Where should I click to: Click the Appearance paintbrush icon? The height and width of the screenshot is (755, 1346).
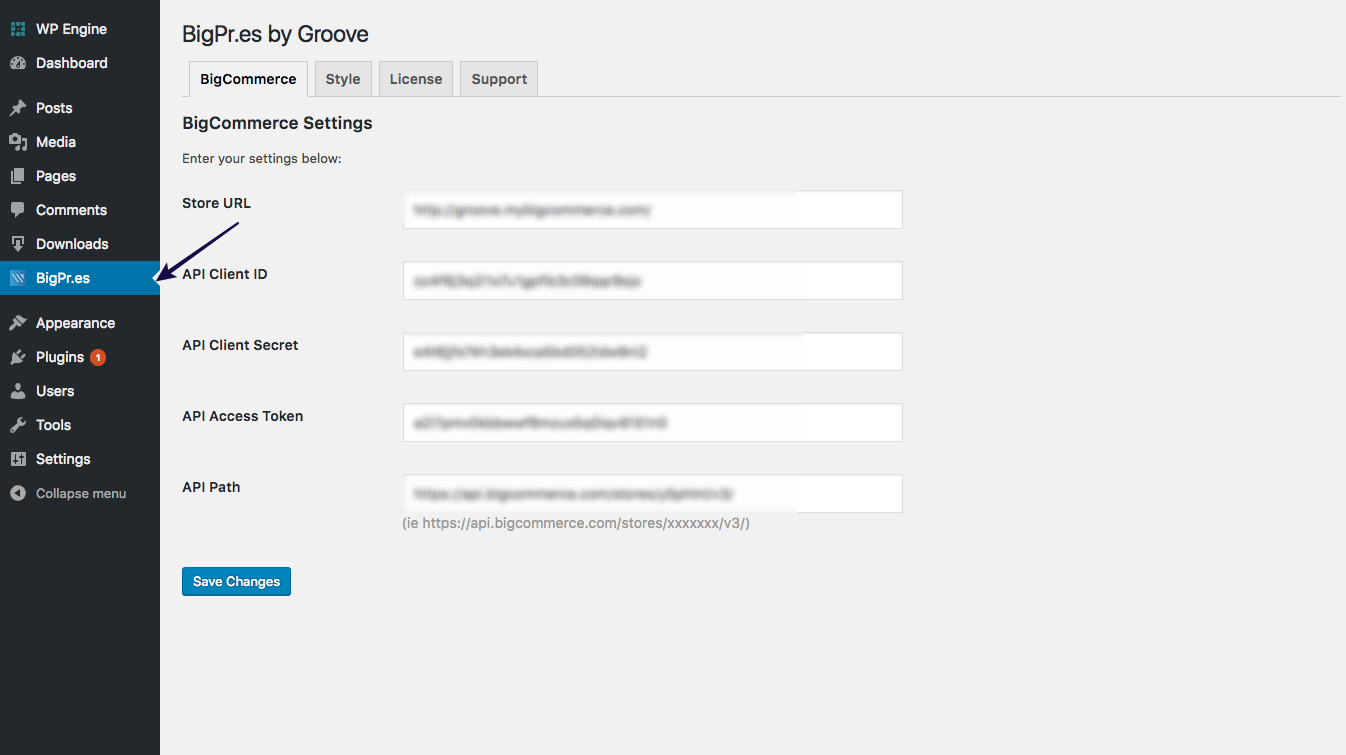coord(18,323)
